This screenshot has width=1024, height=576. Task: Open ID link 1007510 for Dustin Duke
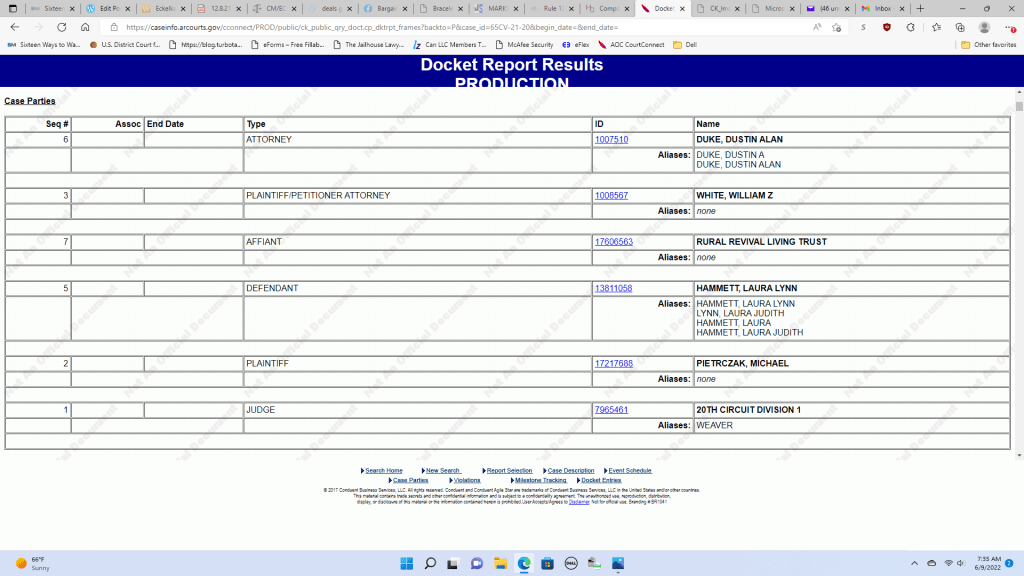click(611, 140)
